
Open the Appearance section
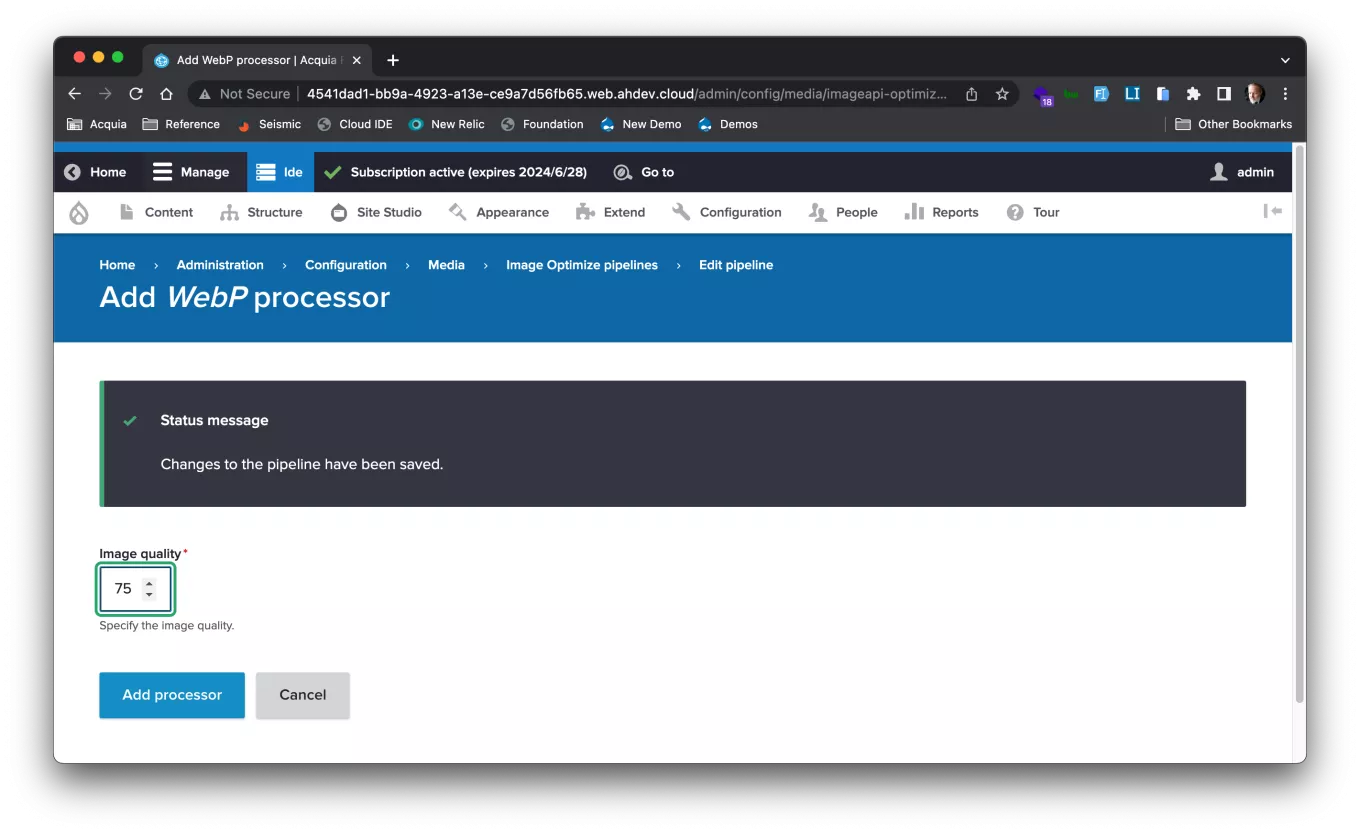pos(513,212)
